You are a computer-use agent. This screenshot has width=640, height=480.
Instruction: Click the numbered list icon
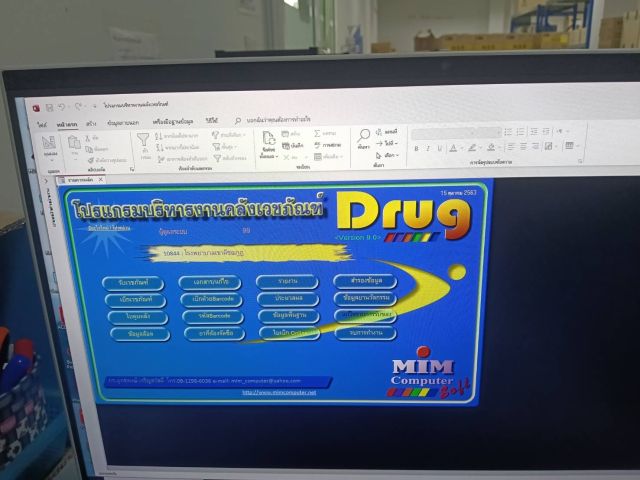click(x=520, y=131)
